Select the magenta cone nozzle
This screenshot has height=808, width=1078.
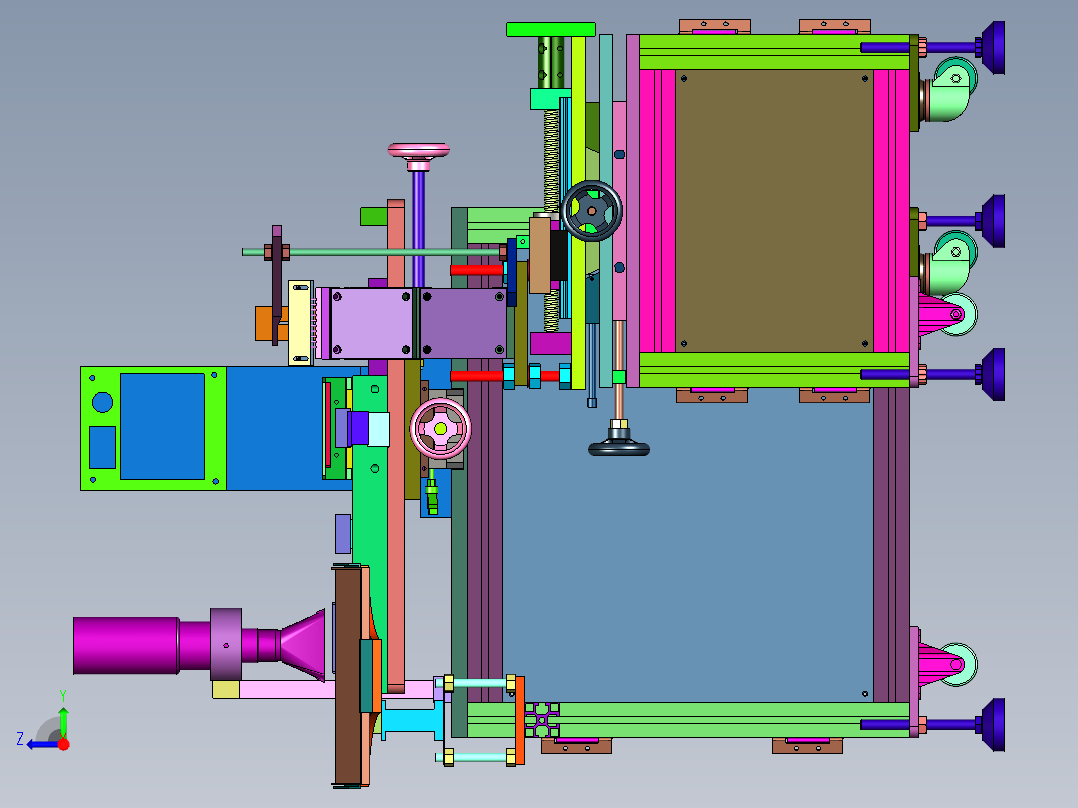[302, 645]
